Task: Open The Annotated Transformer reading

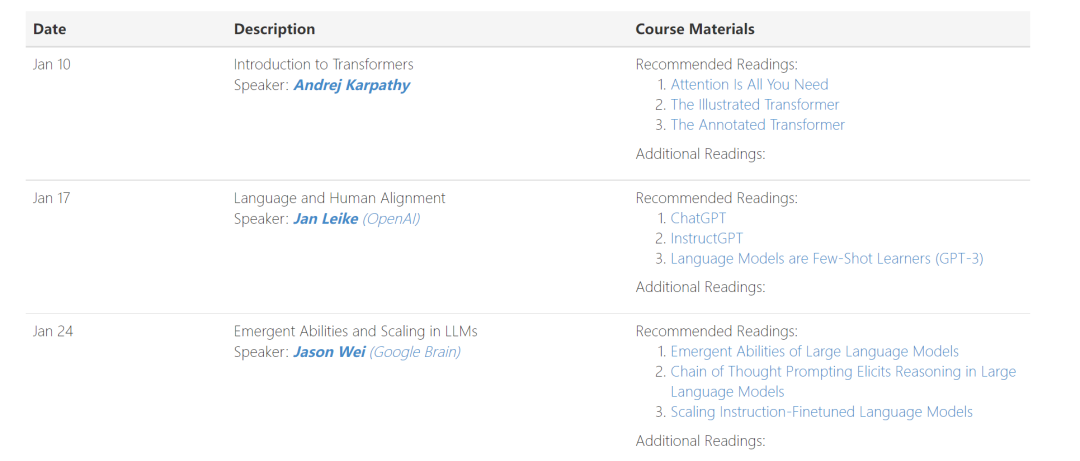Action: pos(758,125)
